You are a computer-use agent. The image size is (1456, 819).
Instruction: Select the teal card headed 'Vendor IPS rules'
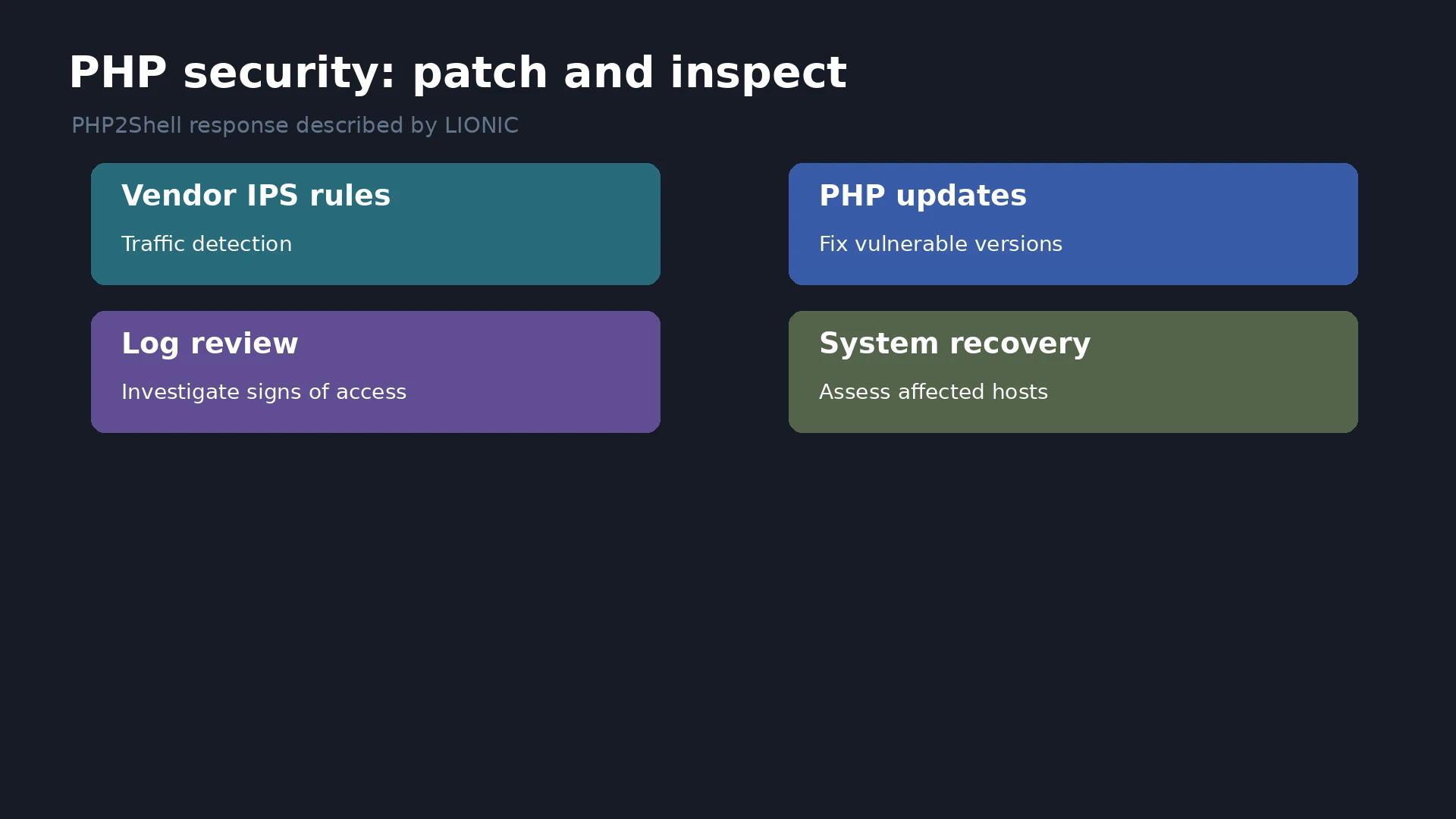(375, 224)
